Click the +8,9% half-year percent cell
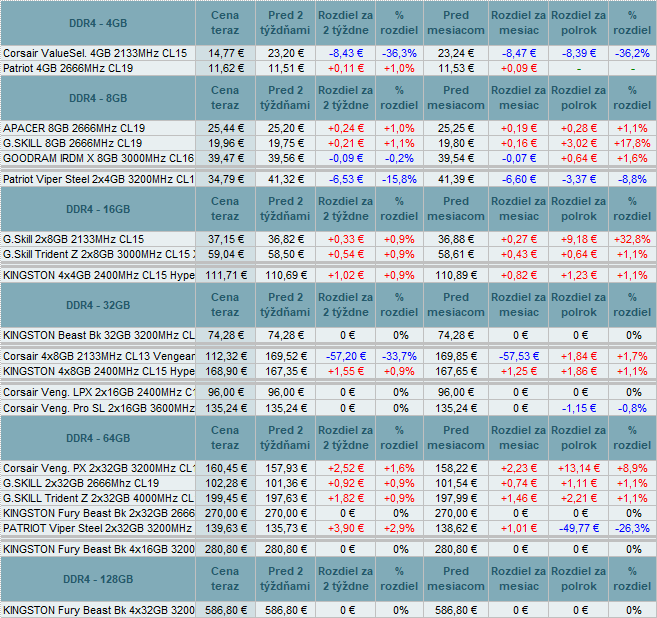Image resolution: width=657 pixels, height=618 pixels. [x=632, y=468]
